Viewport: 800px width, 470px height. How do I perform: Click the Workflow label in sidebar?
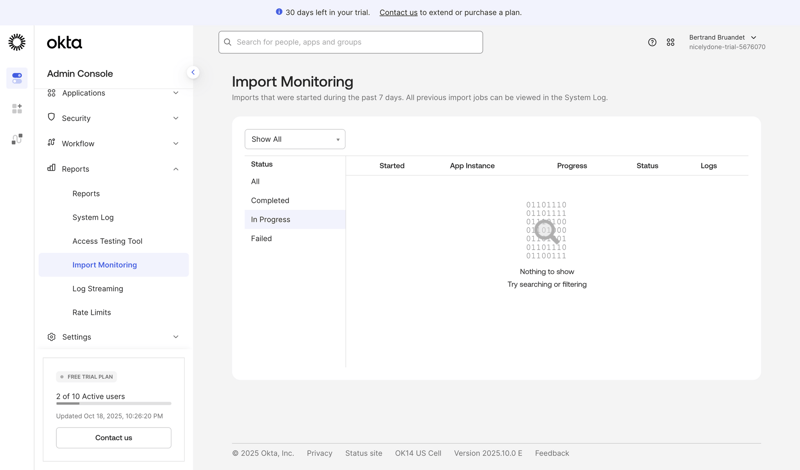tap(78, 143)
